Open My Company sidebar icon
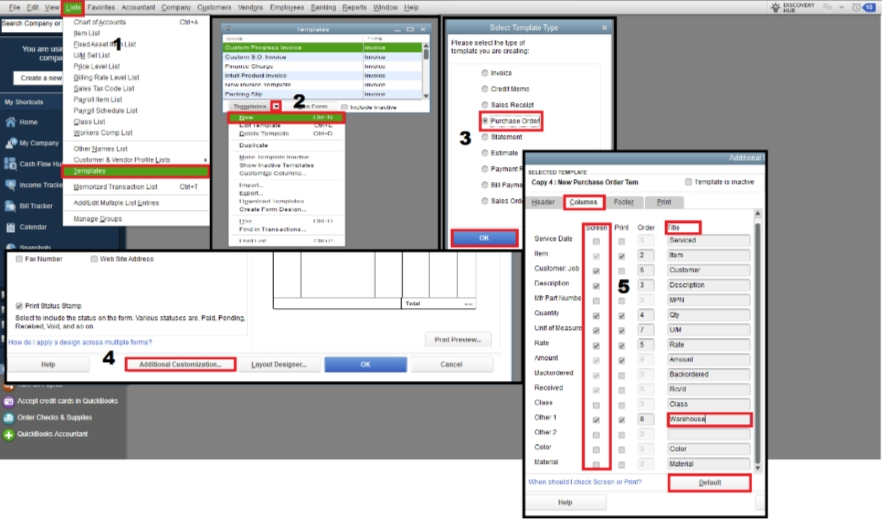This screenshot has height=526, width=882. point(10,143)
